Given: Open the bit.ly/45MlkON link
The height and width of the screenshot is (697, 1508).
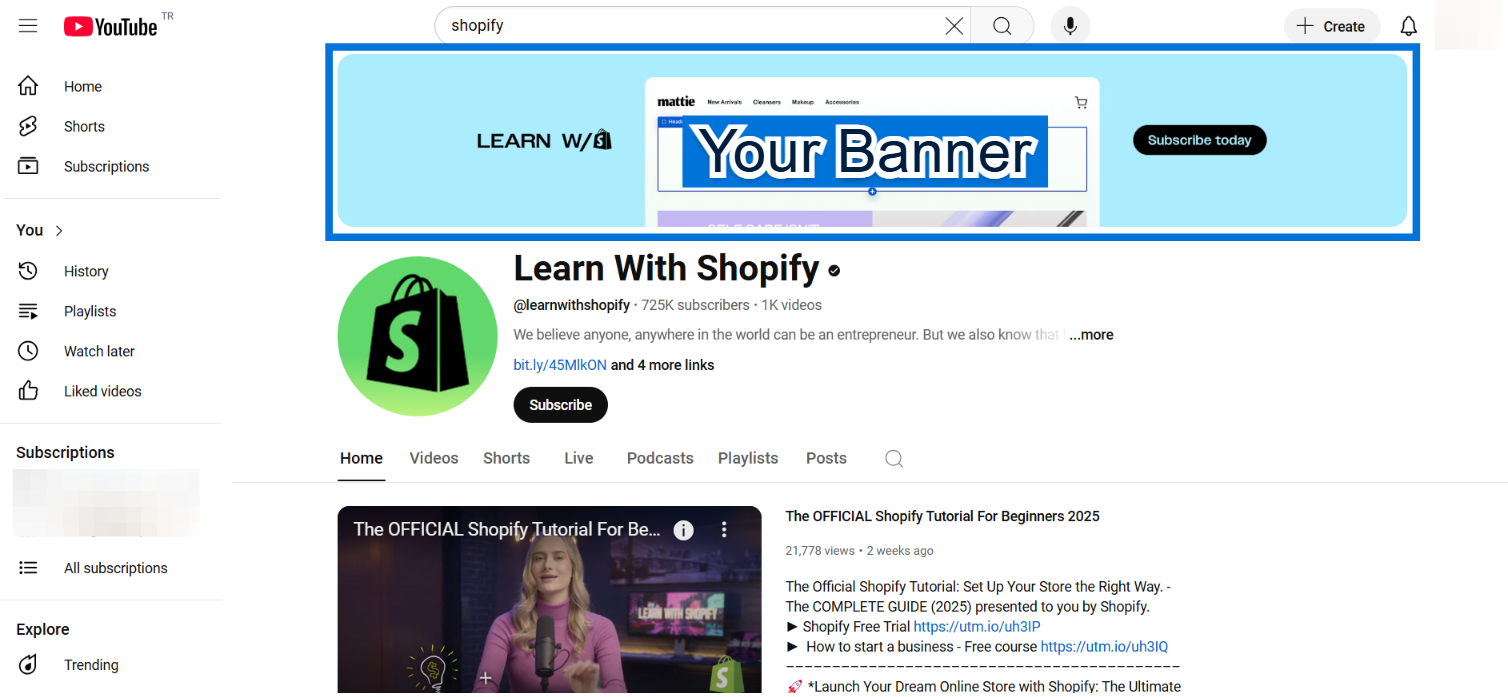Looking at the screenshot, I should pyautogui.click(x=560, y=365).
